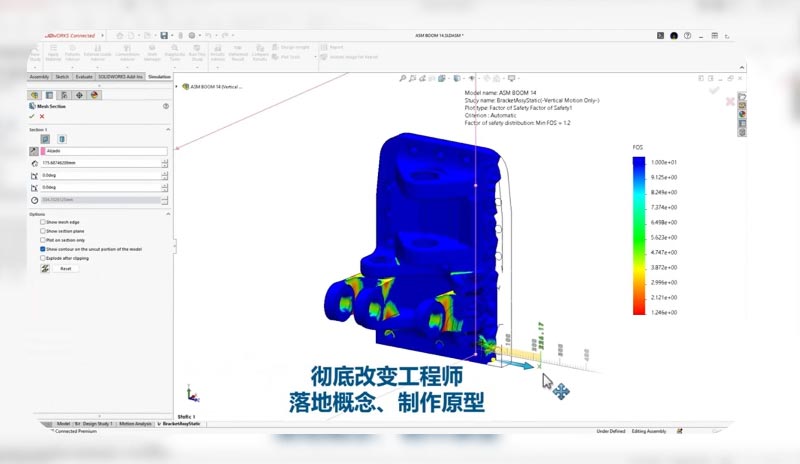
Task: Click Report button in ribbon
Action: pyautogui.click(x=333, y=47)
